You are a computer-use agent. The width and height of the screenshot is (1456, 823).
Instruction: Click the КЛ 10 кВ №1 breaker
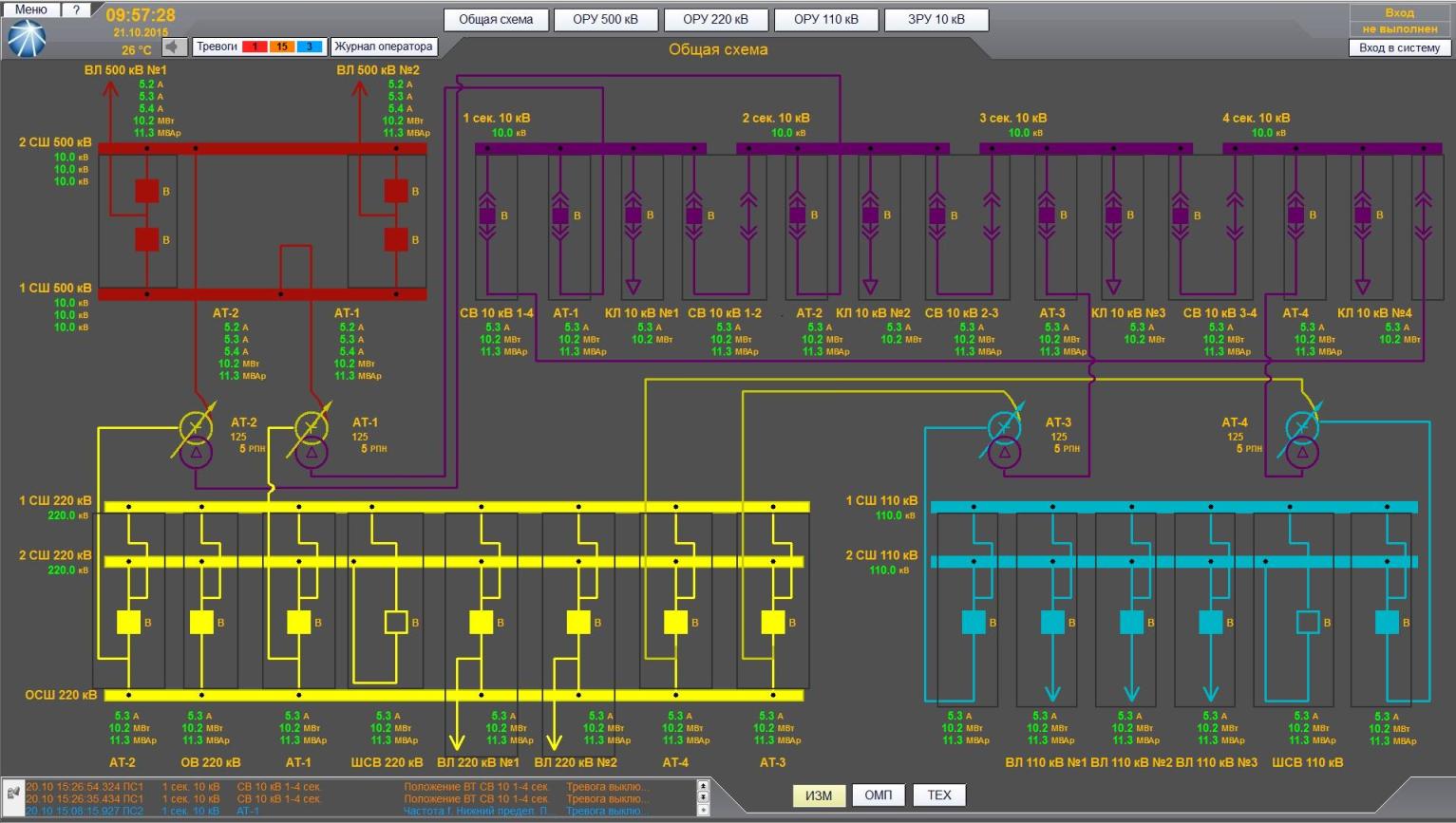coord(633,215)
